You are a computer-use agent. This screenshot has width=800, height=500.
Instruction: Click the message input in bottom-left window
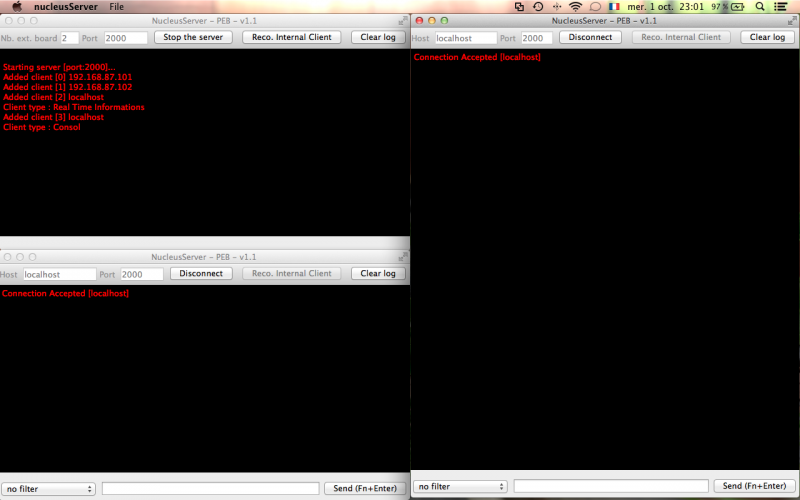point(211,488)
